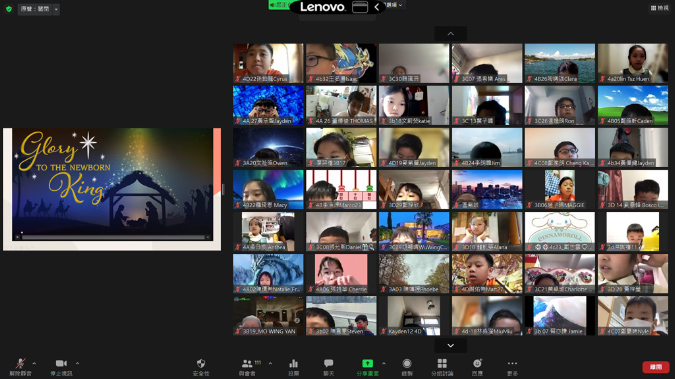
Task: Open the Chat bubble icon
Action: coord(328,367)
